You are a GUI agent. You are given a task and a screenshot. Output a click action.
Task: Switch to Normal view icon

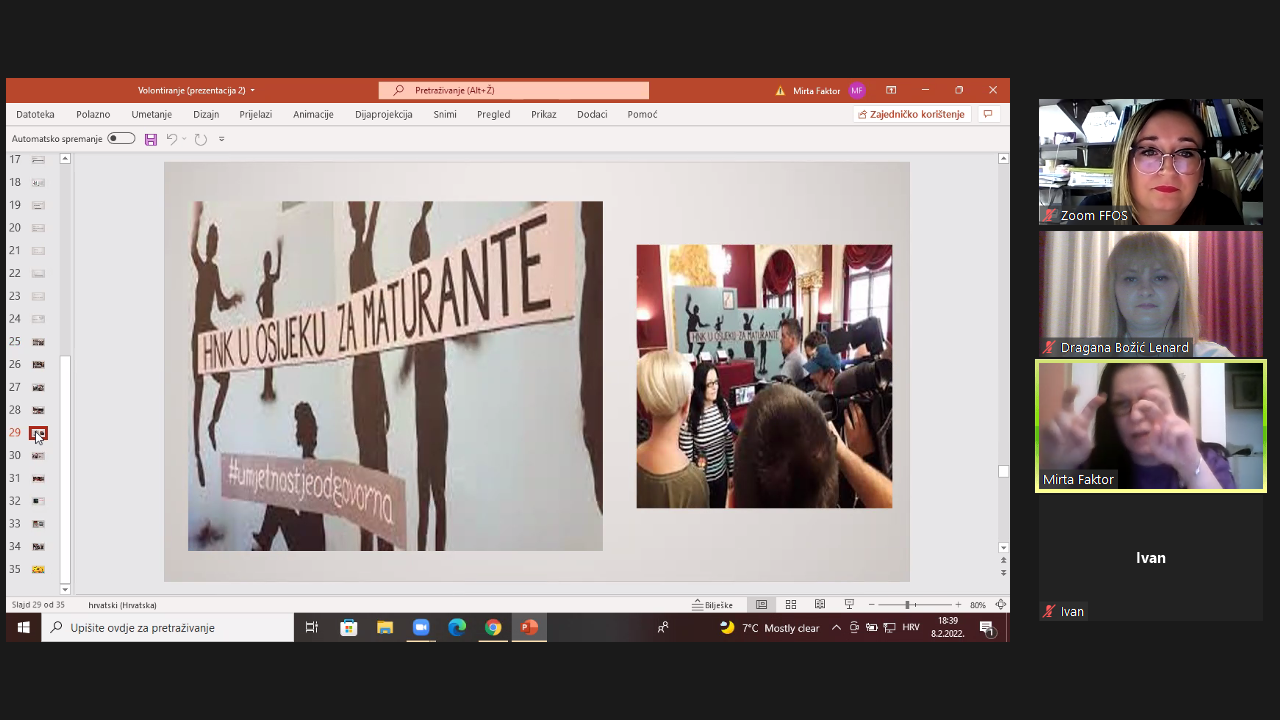point(761,605)
